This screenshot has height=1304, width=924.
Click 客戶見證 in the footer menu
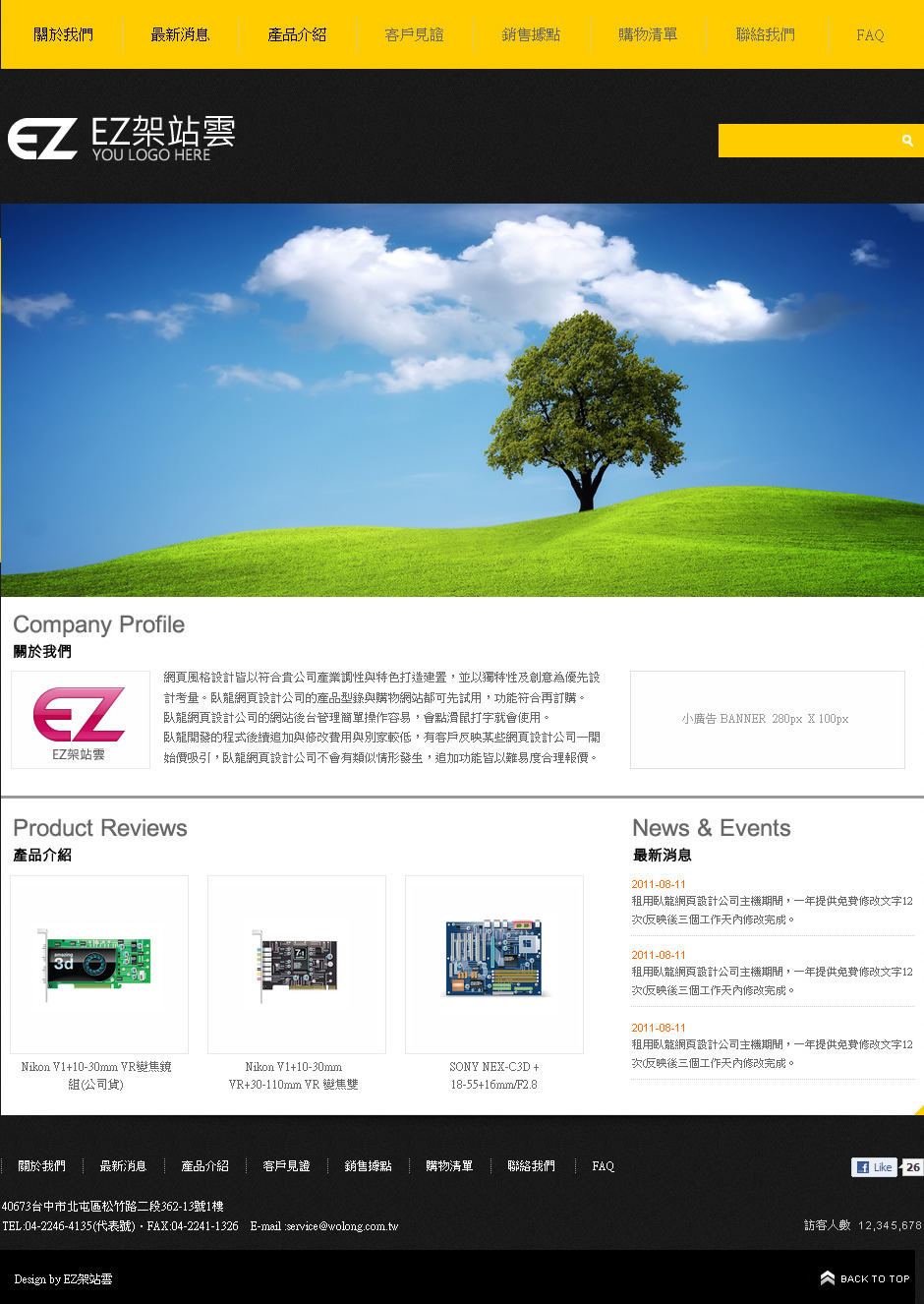click(x=286, y=1166)
